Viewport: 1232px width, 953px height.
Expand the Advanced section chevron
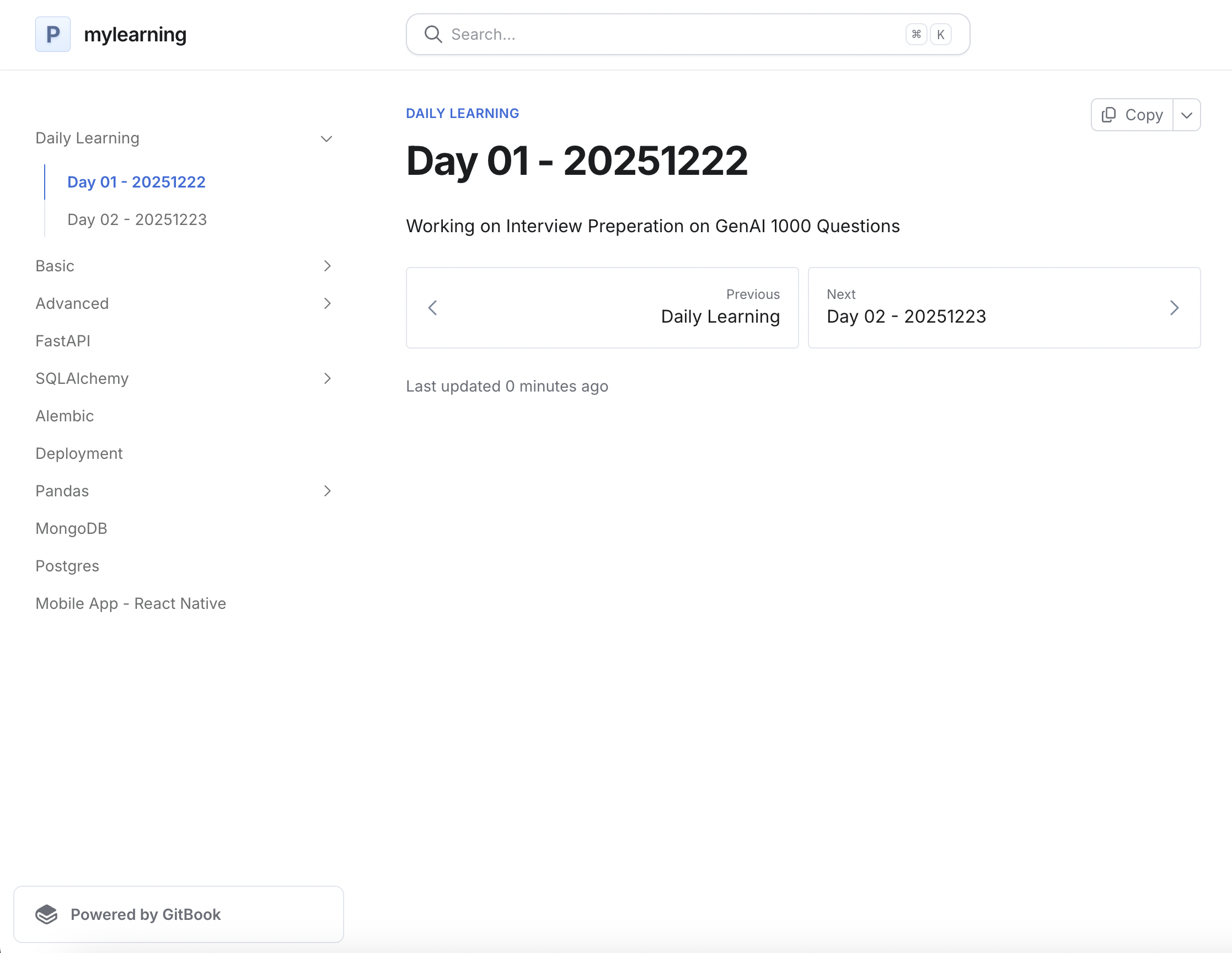pyautogui.click(x=327, y=303)
